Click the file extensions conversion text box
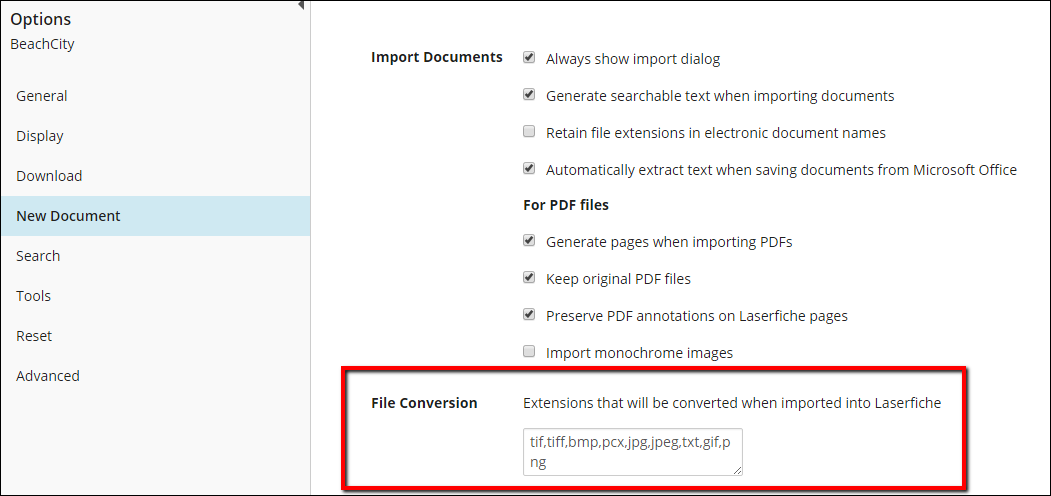Screen dimensions: 1051x496 633,452
